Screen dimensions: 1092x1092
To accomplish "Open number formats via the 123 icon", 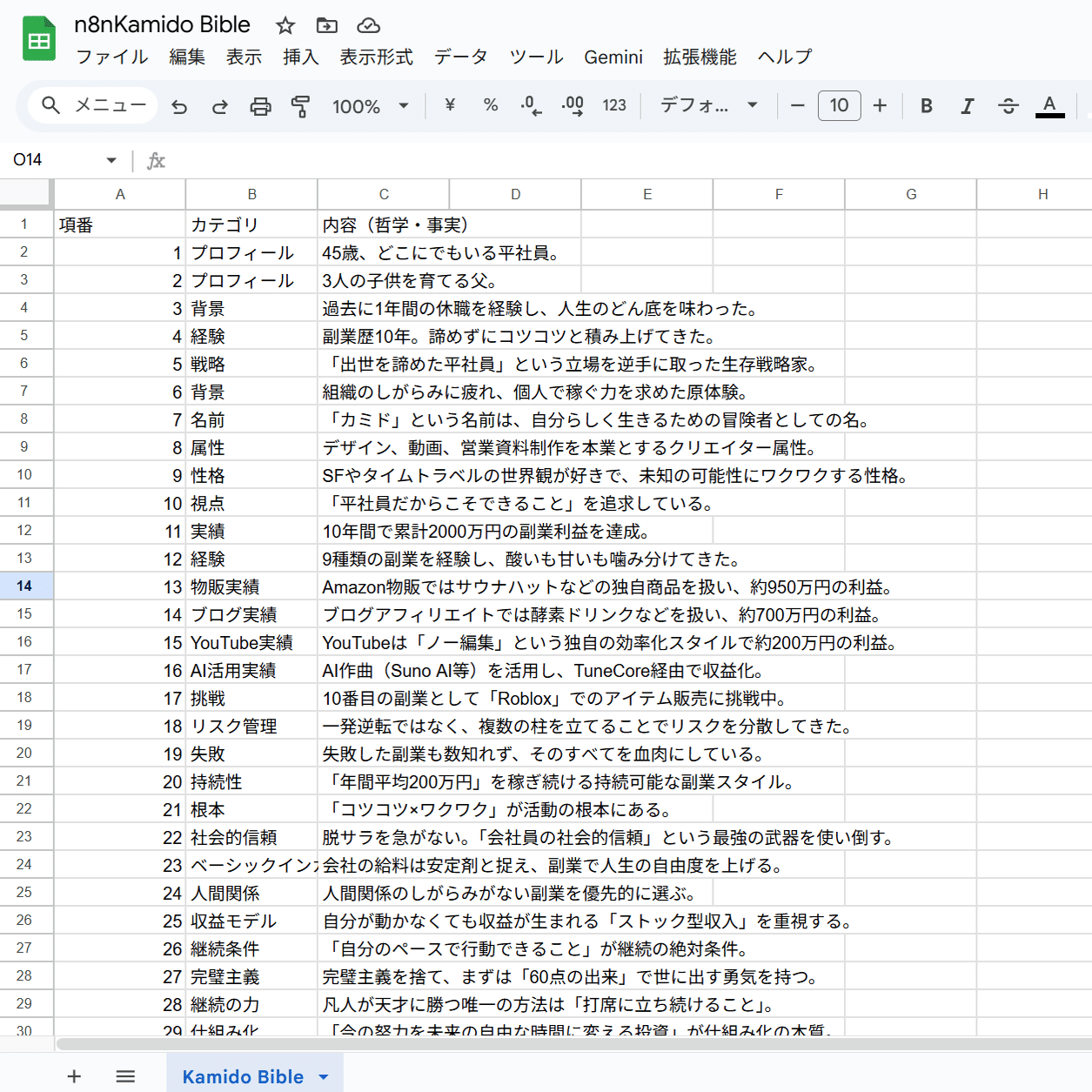I will (614, 105).
